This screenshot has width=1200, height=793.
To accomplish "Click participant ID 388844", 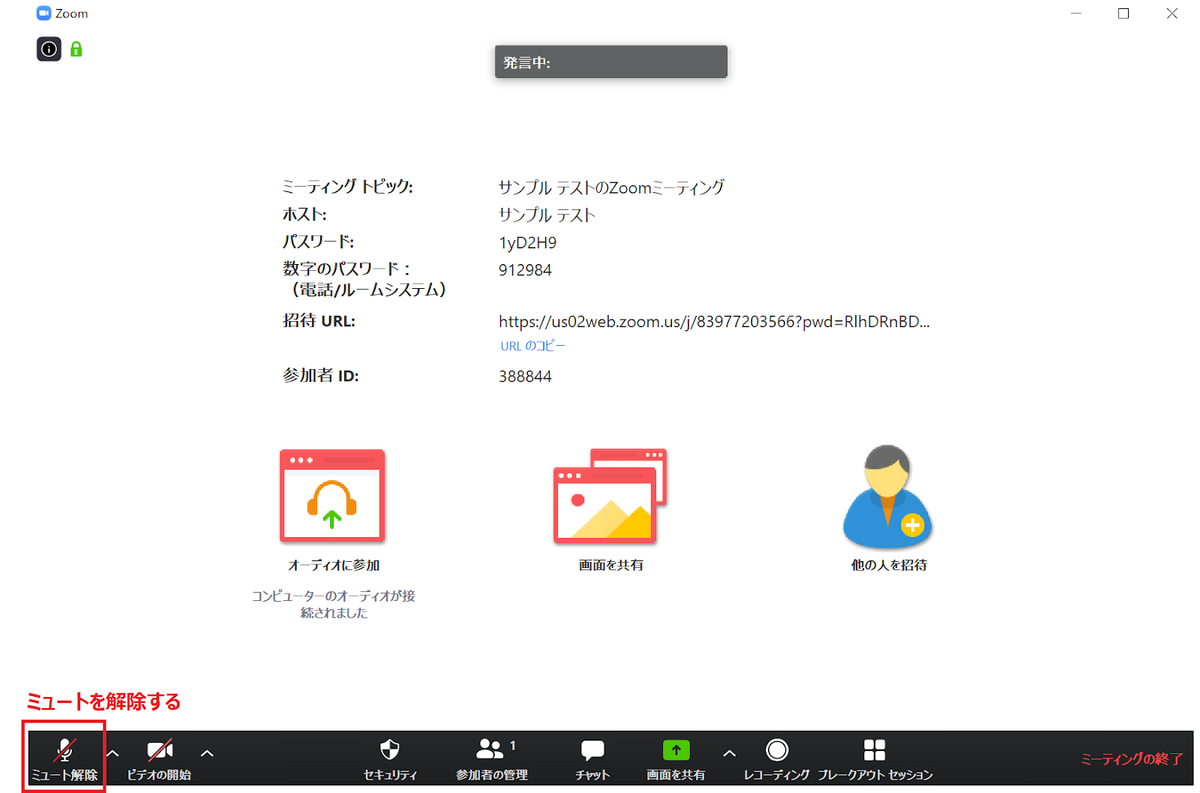I will pyautogui.click(x=525, y=377).
